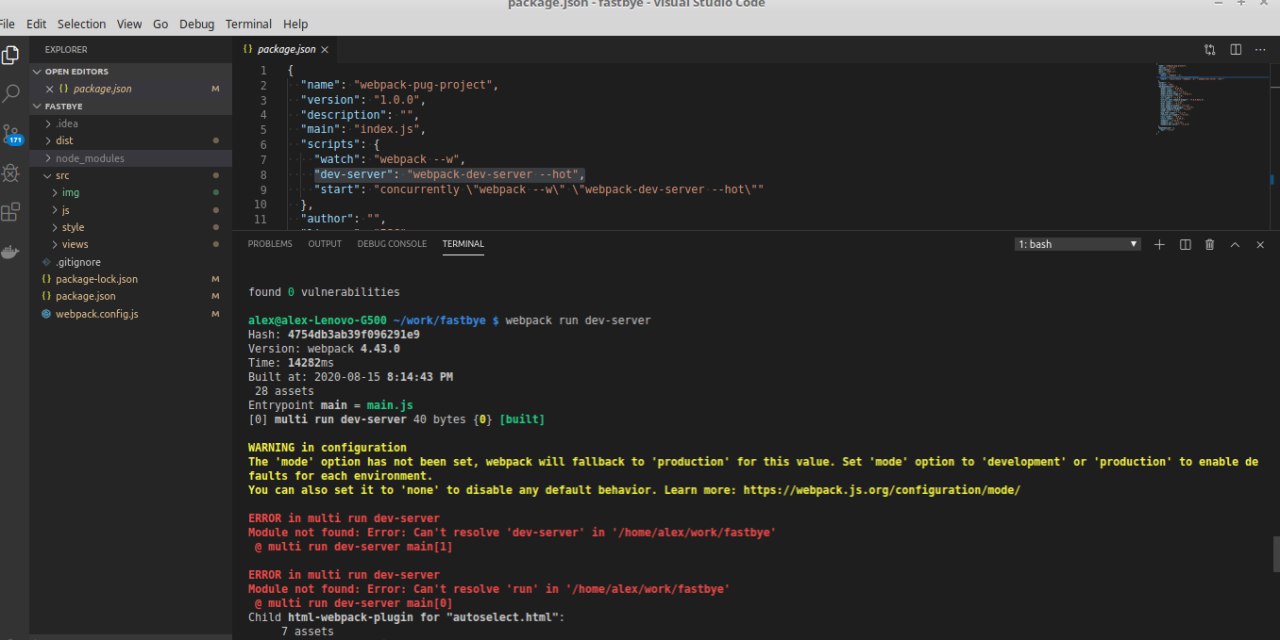This screenshot has width=1280, height=640.
Task: Open Source Control view with 171 badge
Action: (x=11, y=133)
